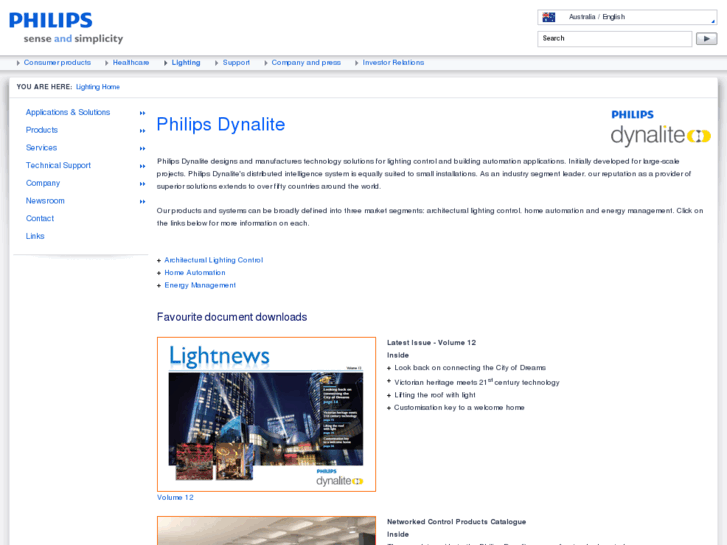Click 'Customisation key to a welcome home'
This screenshot has height=545, width=727.
coord(459,408)
